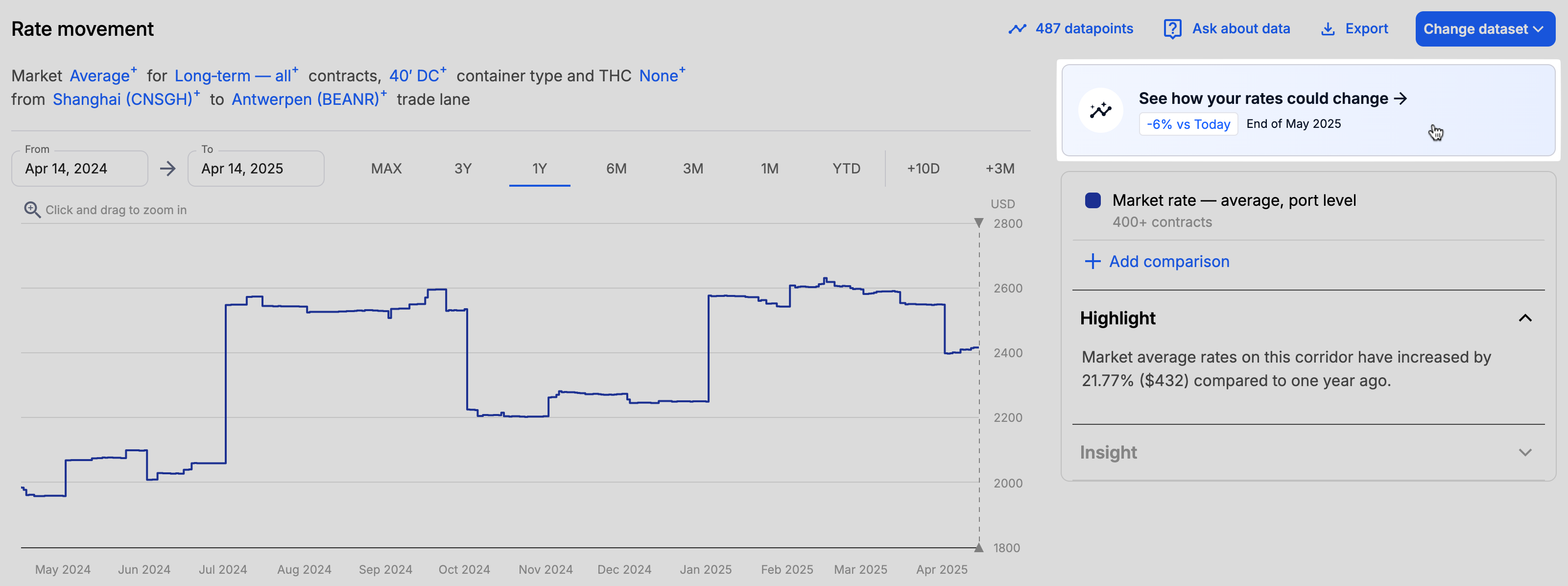Click the -6% vs Today badge
Viewport: 1568px width, 586px height.
pyautogui.click(x=1188, y=124)
